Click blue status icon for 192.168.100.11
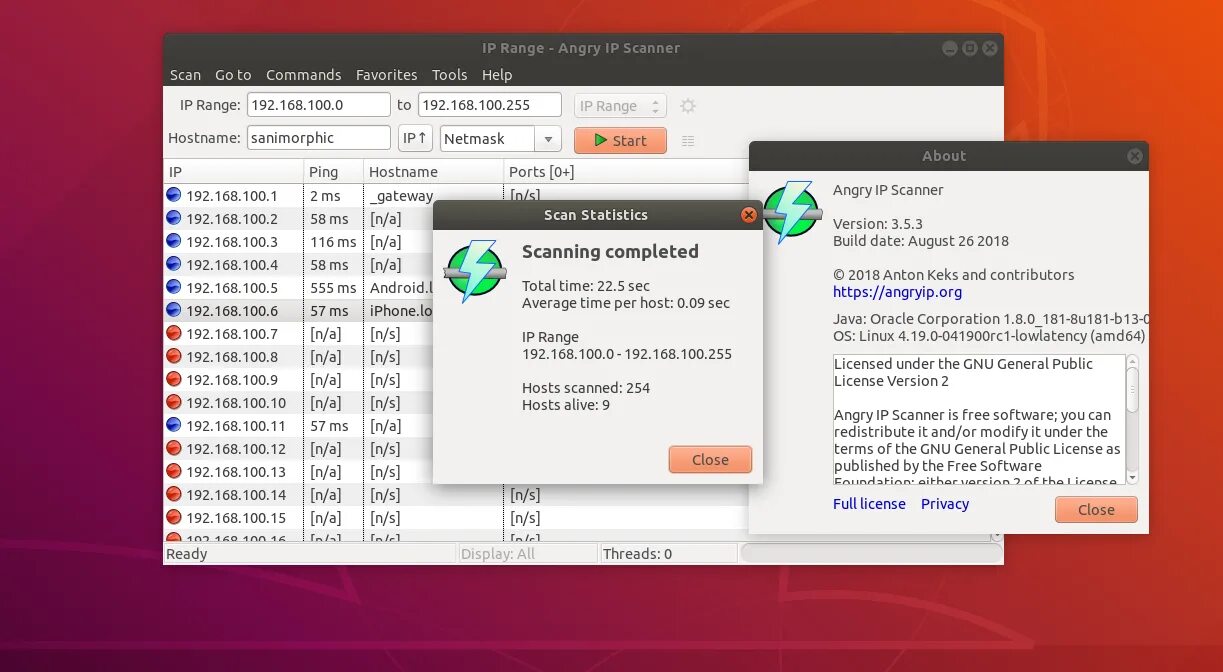 coord(174,425)
